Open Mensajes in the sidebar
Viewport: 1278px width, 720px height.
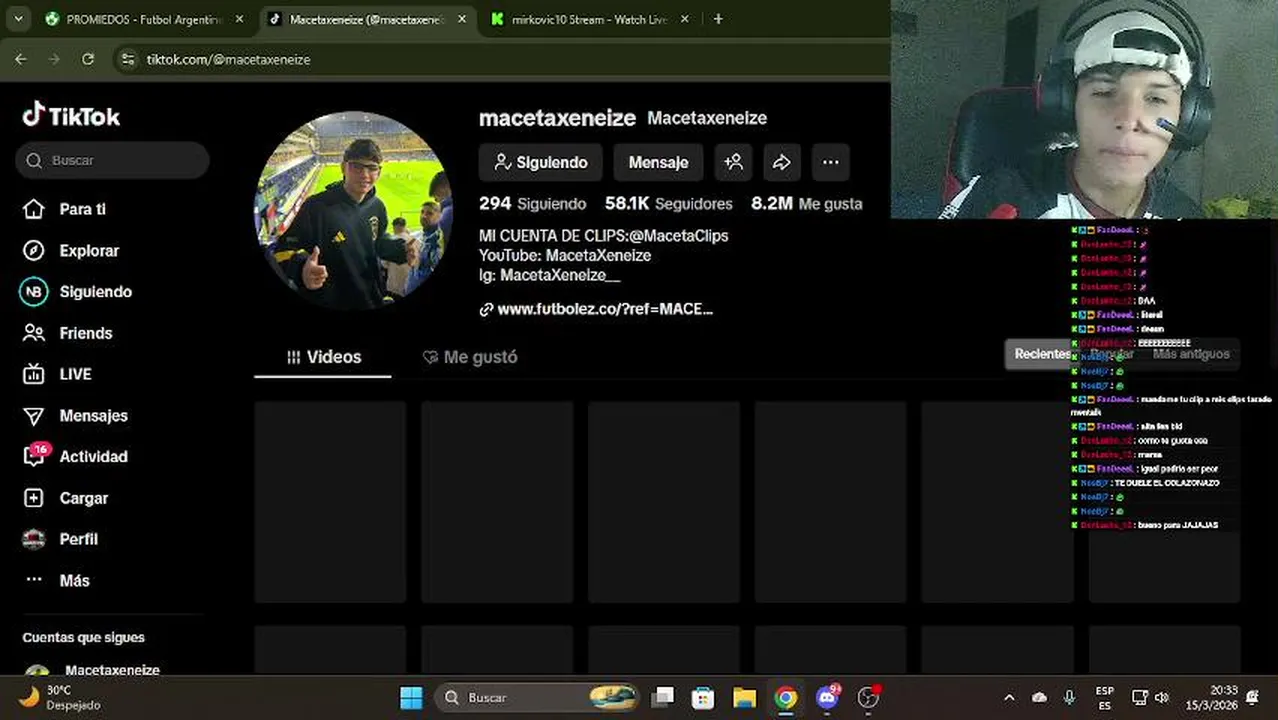tap(93, 415)
